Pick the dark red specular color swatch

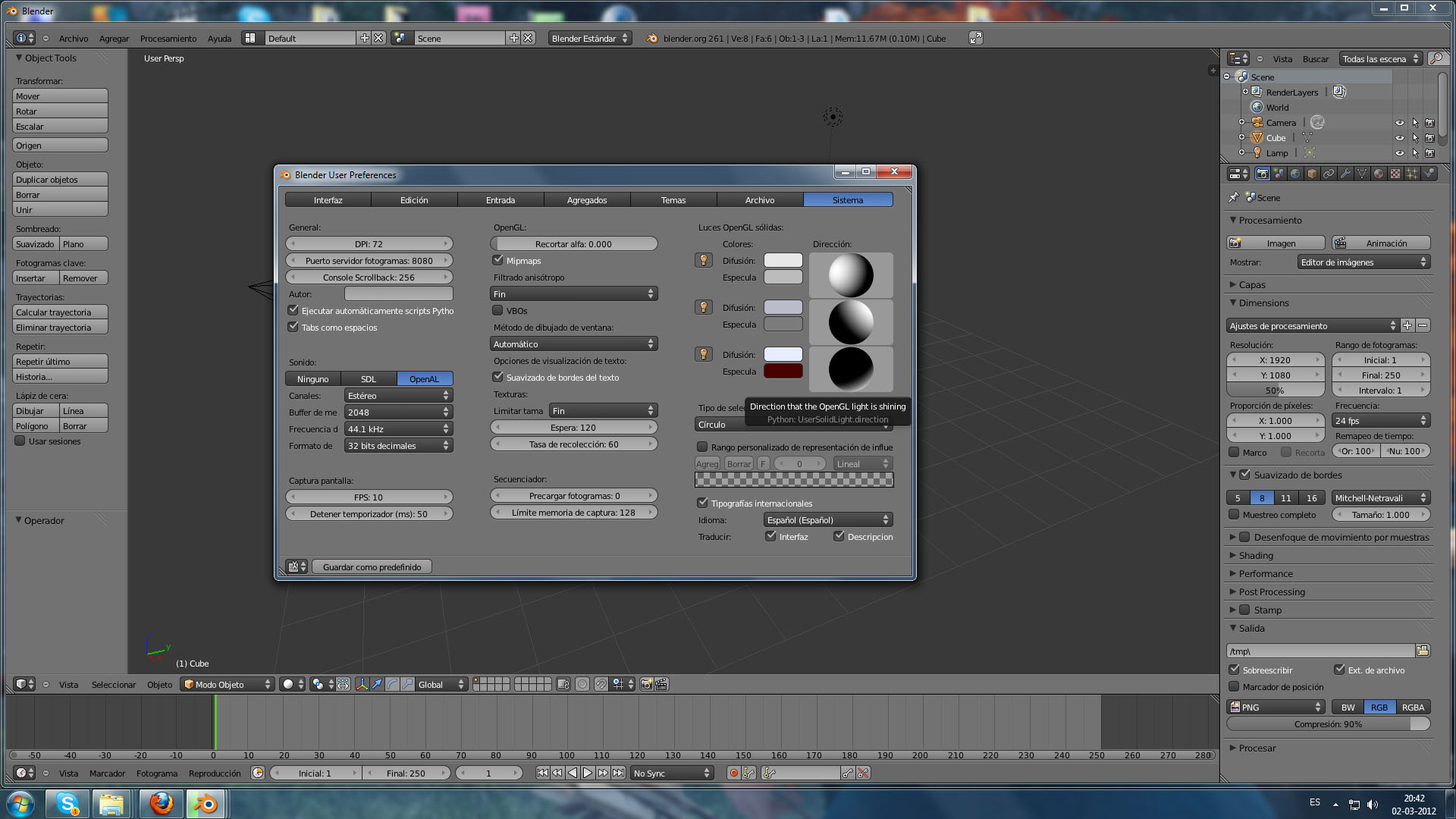click(x=783, y=371)
